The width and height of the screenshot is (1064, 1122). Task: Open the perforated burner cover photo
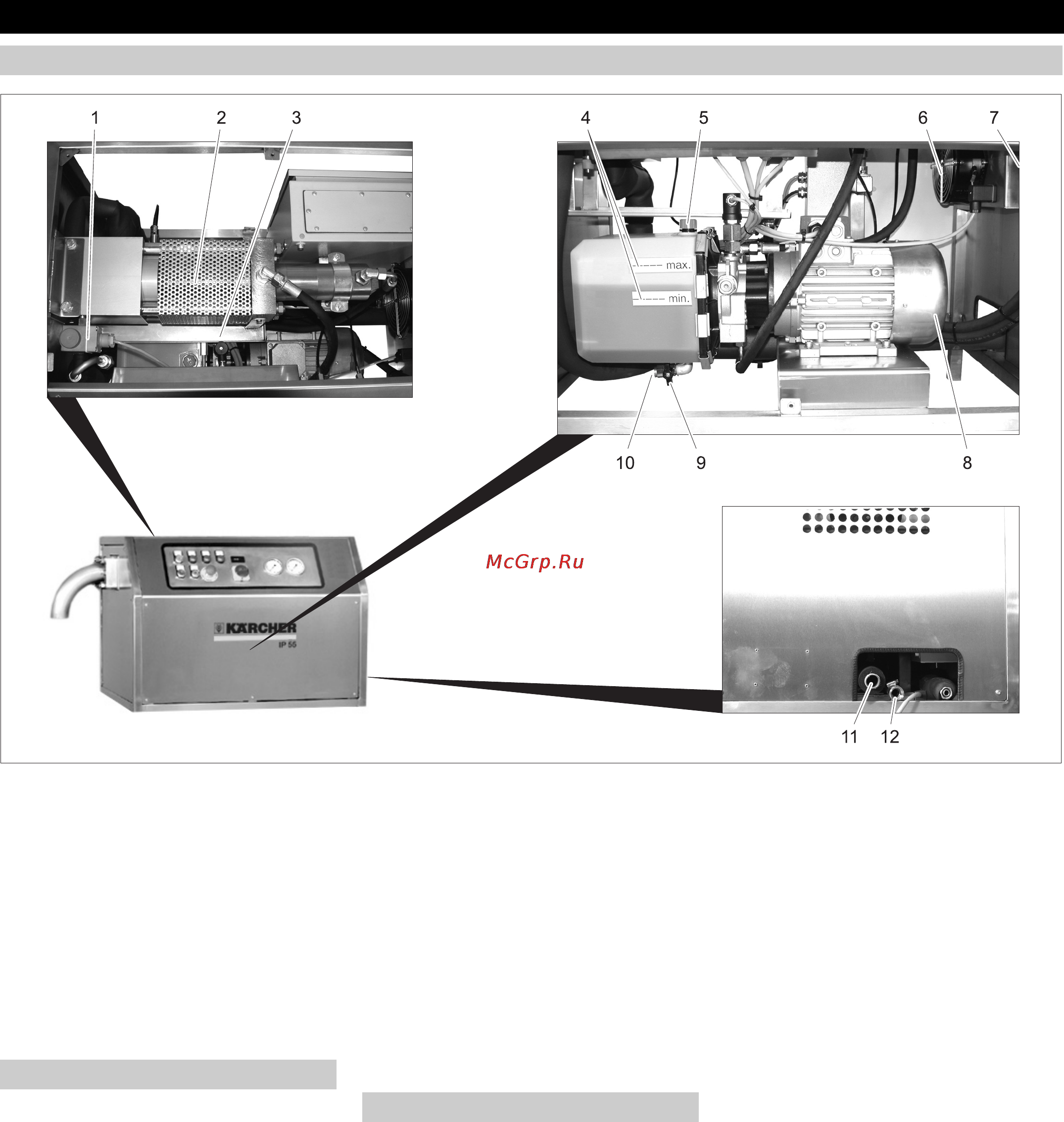230,269
